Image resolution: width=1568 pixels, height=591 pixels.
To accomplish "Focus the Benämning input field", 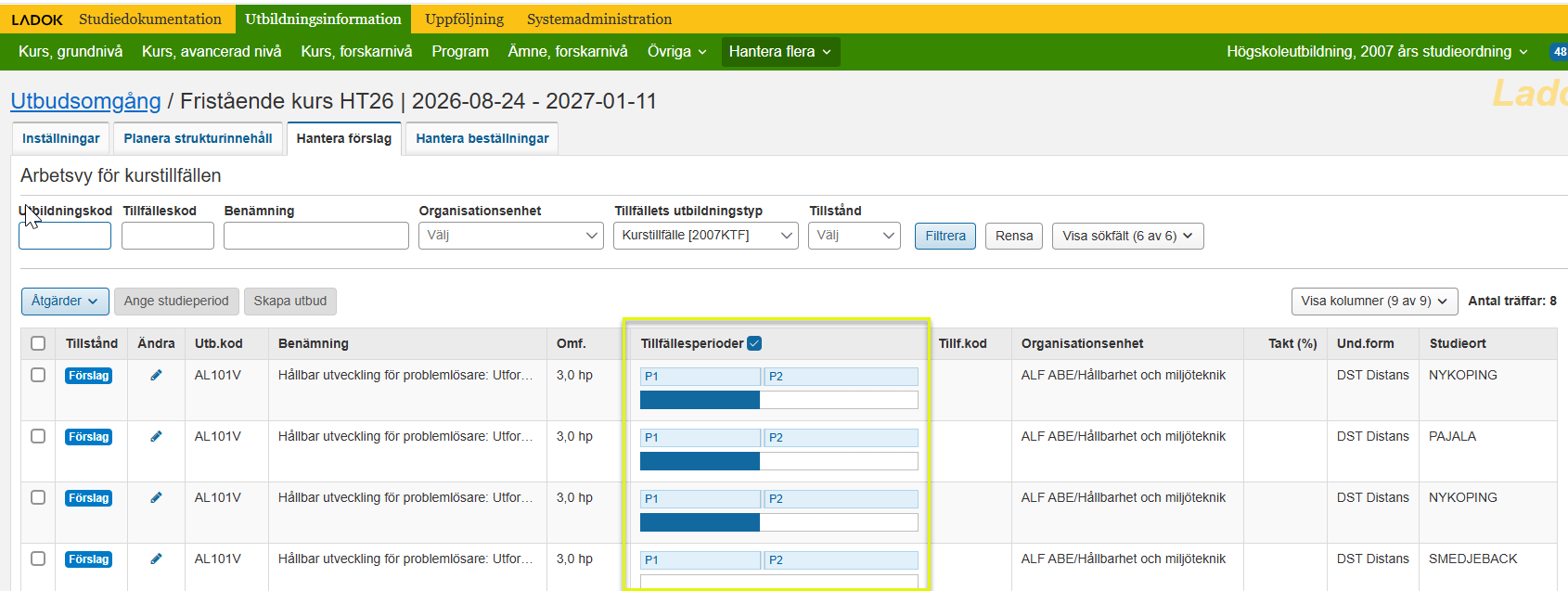I will pyautogui.click(x=316, y=236).
